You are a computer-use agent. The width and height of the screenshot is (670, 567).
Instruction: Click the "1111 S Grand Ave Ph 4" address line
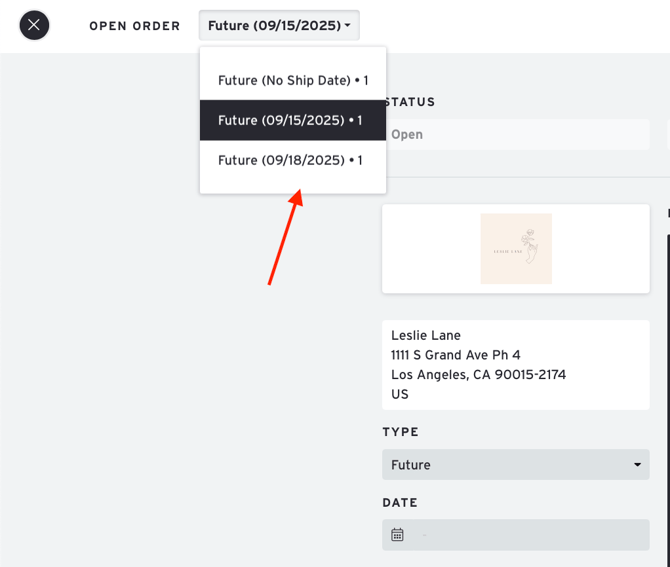click(456, 355)
